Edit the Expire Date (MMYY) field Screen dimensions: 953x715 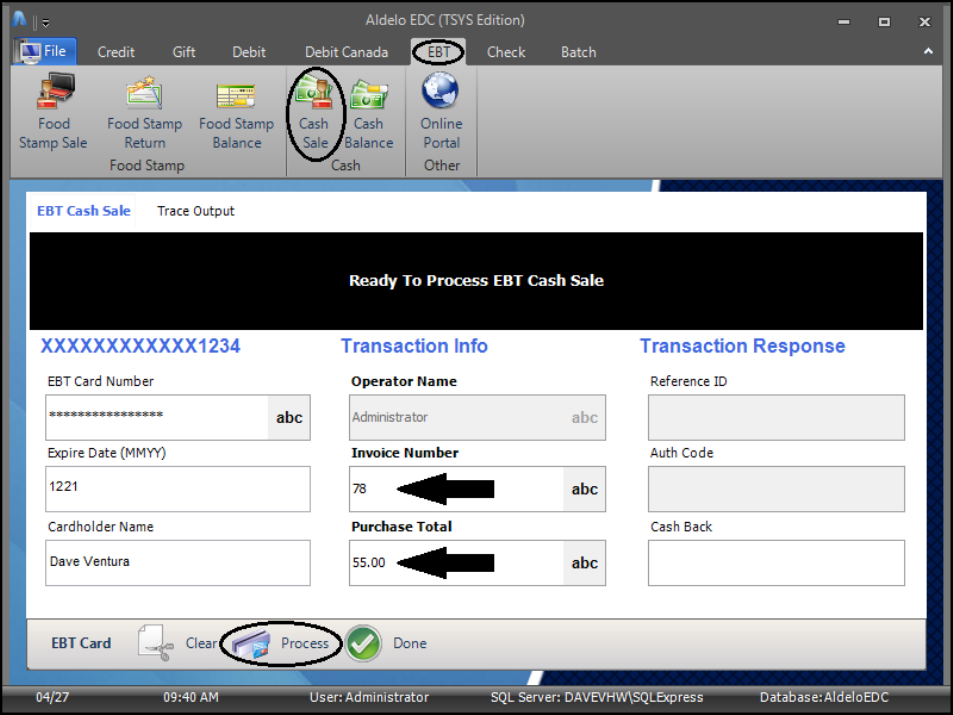[177, 489]
